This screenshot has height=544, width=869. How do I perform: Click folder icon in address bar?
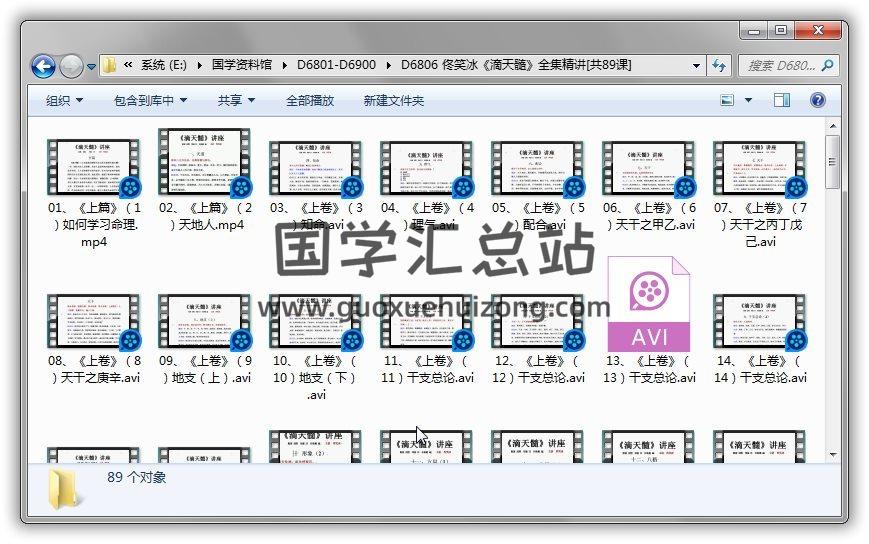tap(109, 66)
